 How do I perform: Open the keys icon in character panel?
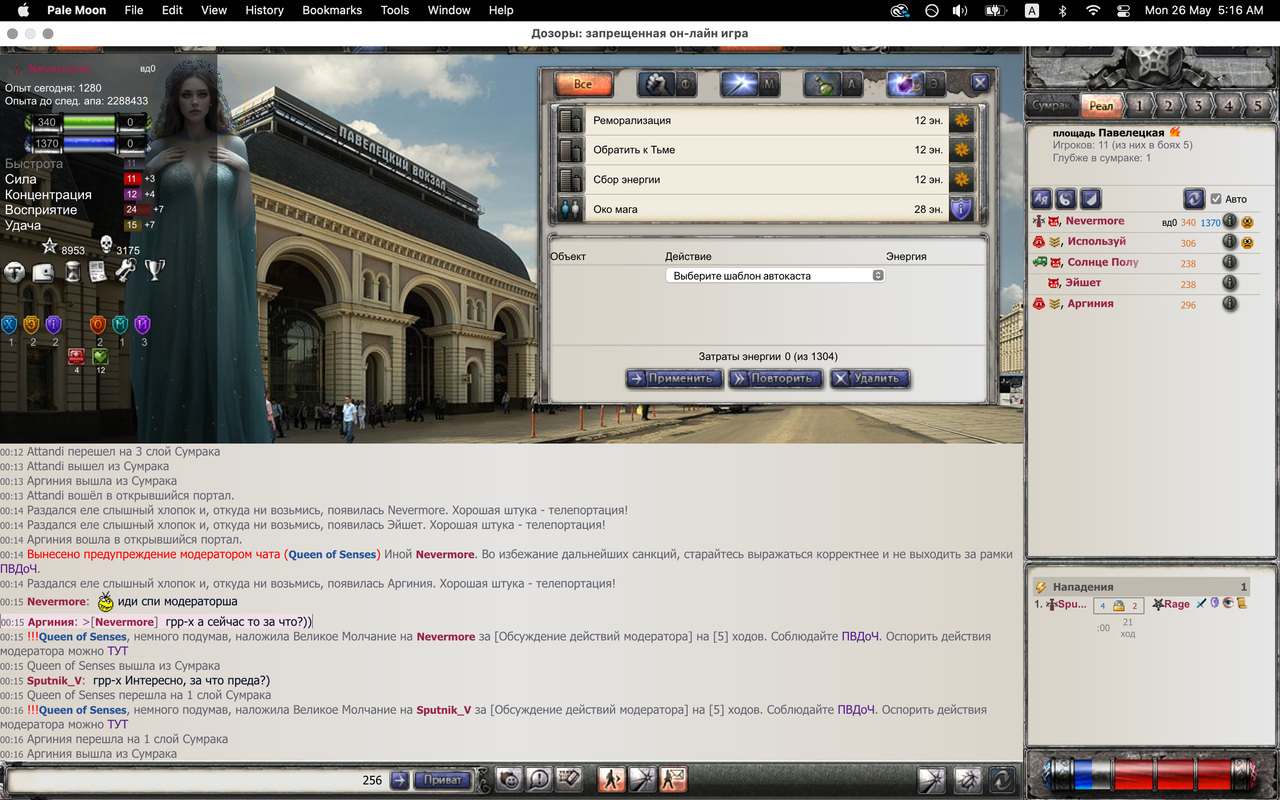point(125,271)
